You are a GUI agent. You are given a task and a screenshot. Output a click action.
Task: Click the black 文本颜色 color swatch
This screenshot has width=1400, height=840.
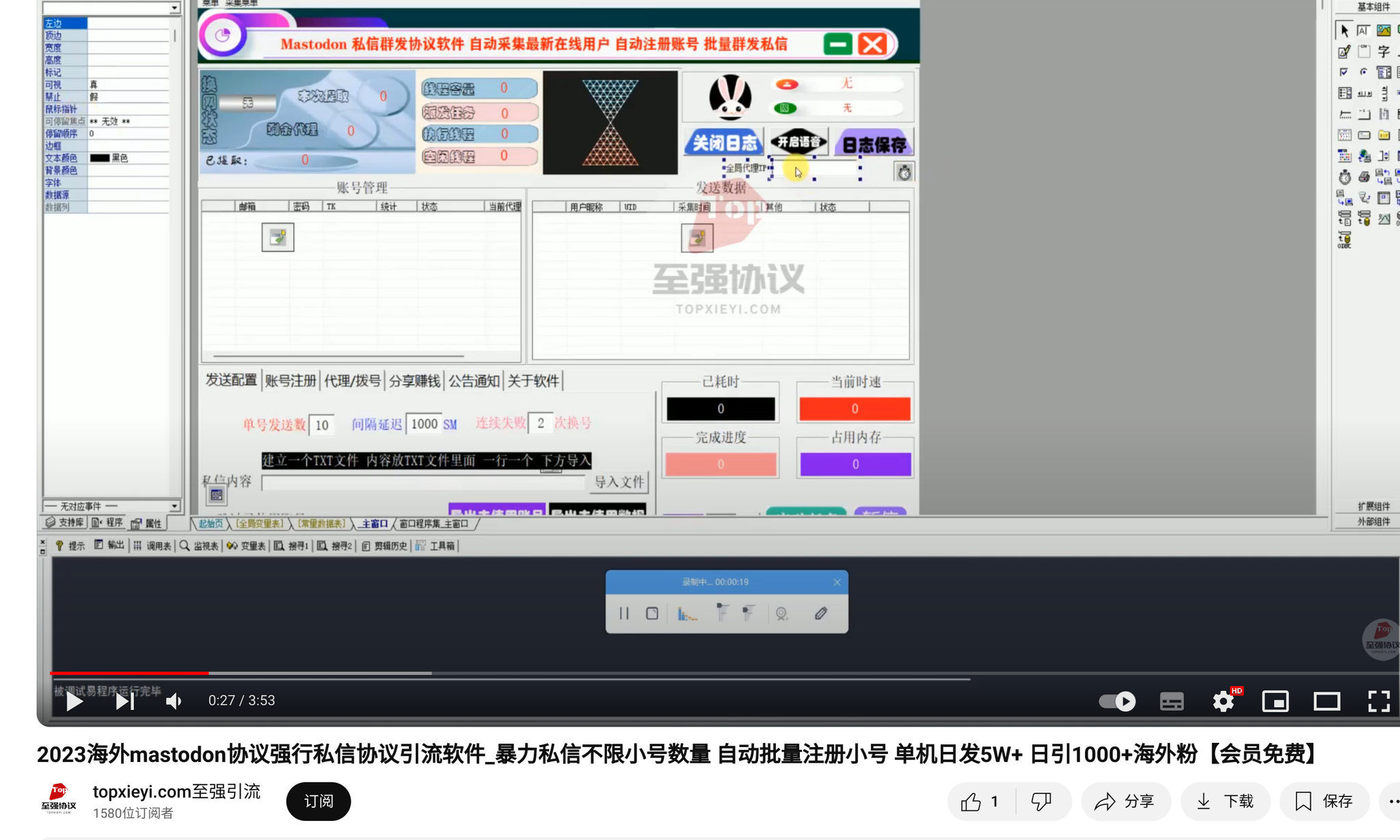click(x=100, y=158)
